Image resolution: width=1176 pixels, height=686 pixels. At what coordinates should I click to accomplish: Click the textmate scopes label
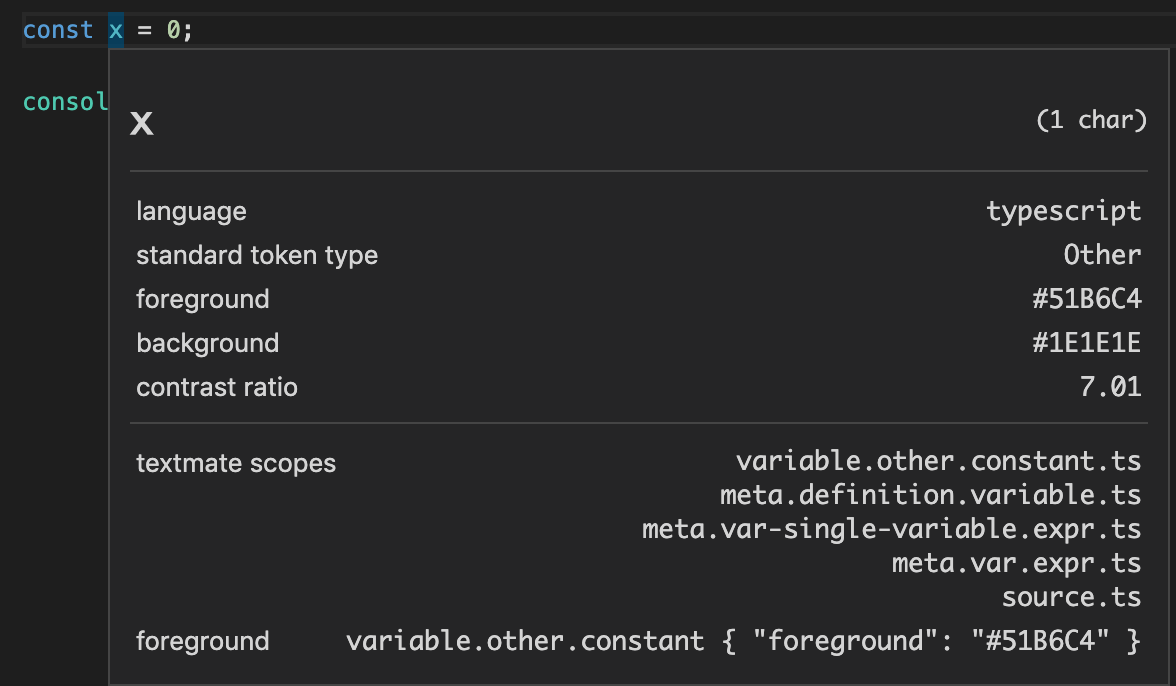(235, 463)
